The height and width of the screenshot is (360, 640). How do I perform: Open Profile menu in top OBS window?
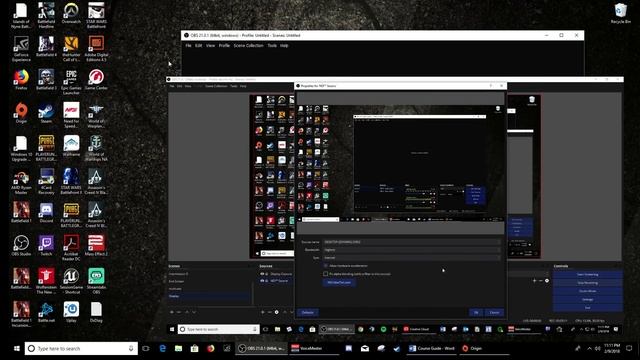click(224, 46)
